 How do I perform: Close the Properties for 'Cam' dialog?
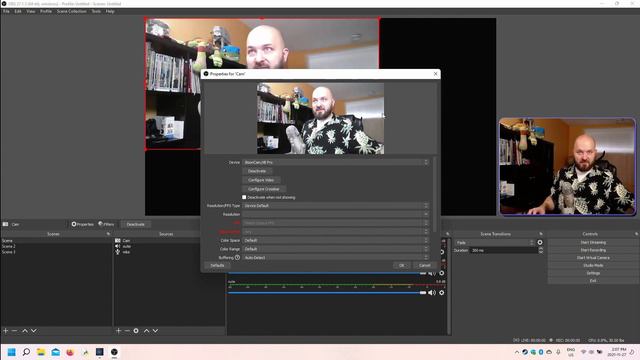click(x=436, y=74)
